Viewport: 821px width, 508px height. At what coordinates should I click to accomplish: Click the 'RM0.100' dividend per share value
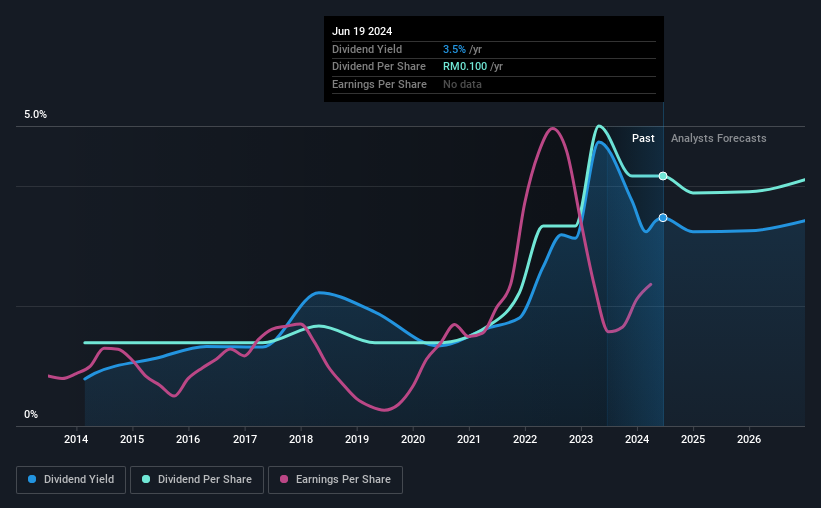click(x=465, y=67)
